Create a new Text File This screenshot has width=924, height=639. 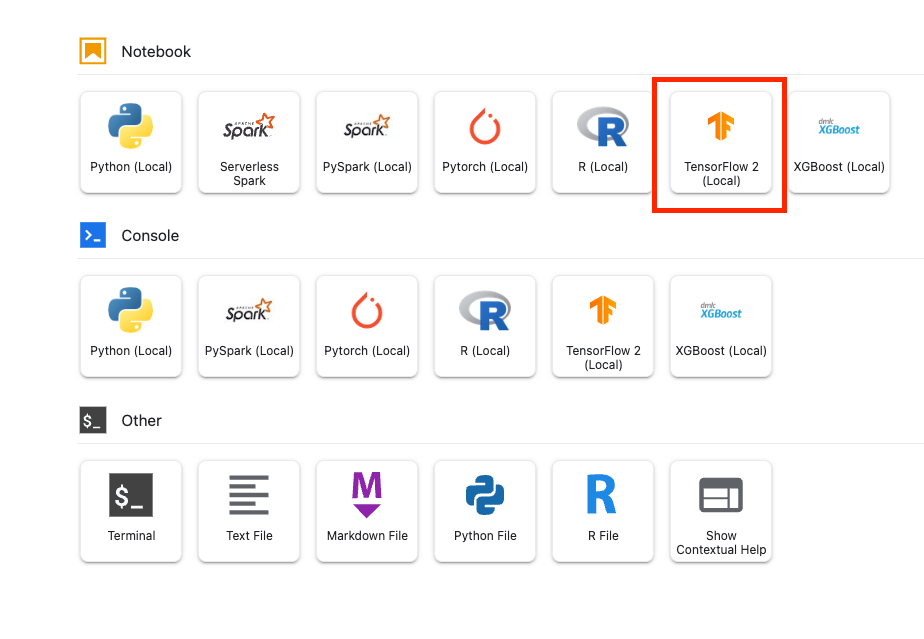249,510
